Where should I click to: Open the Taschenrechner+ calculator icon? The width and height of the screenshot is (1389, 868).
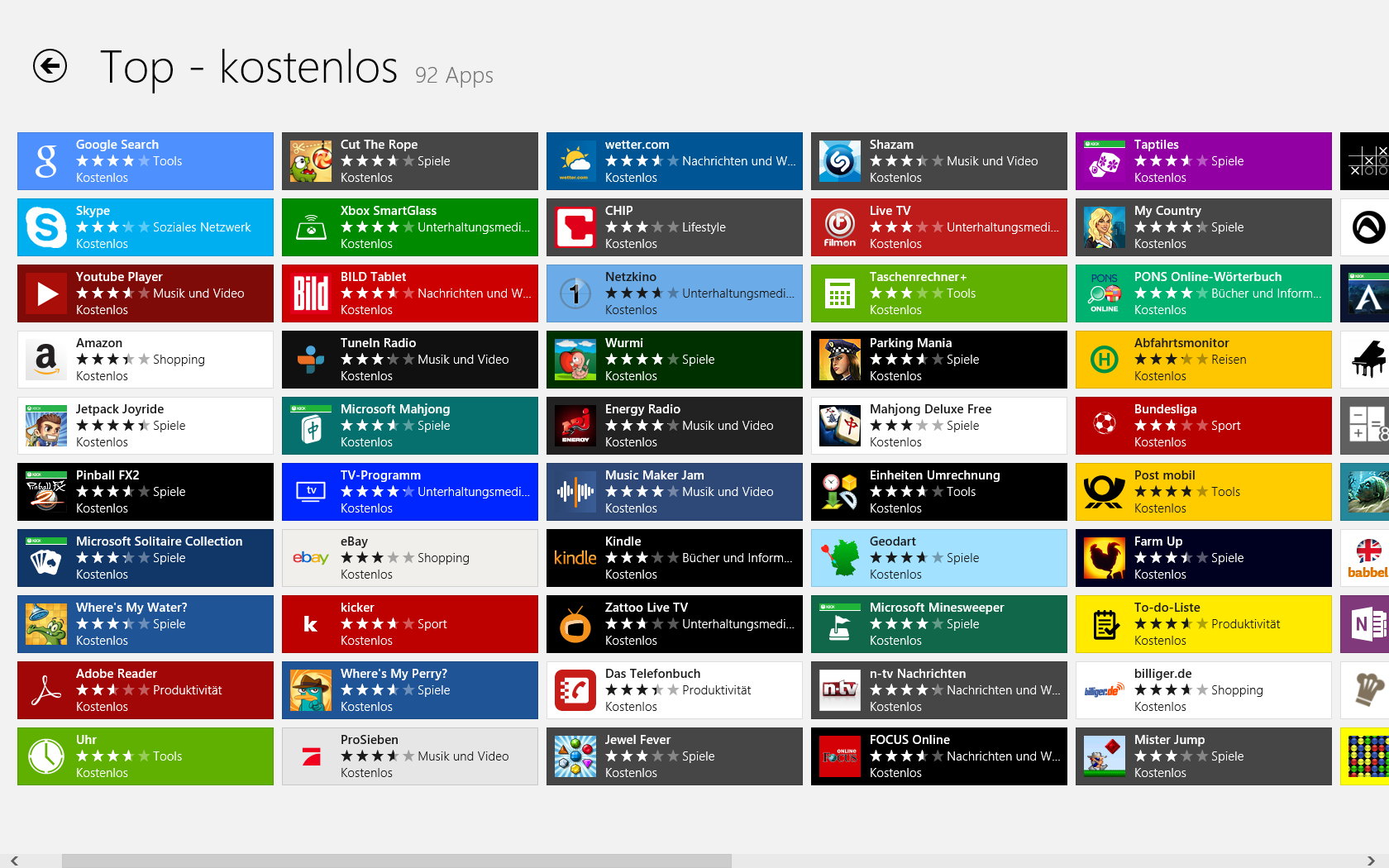840,293
